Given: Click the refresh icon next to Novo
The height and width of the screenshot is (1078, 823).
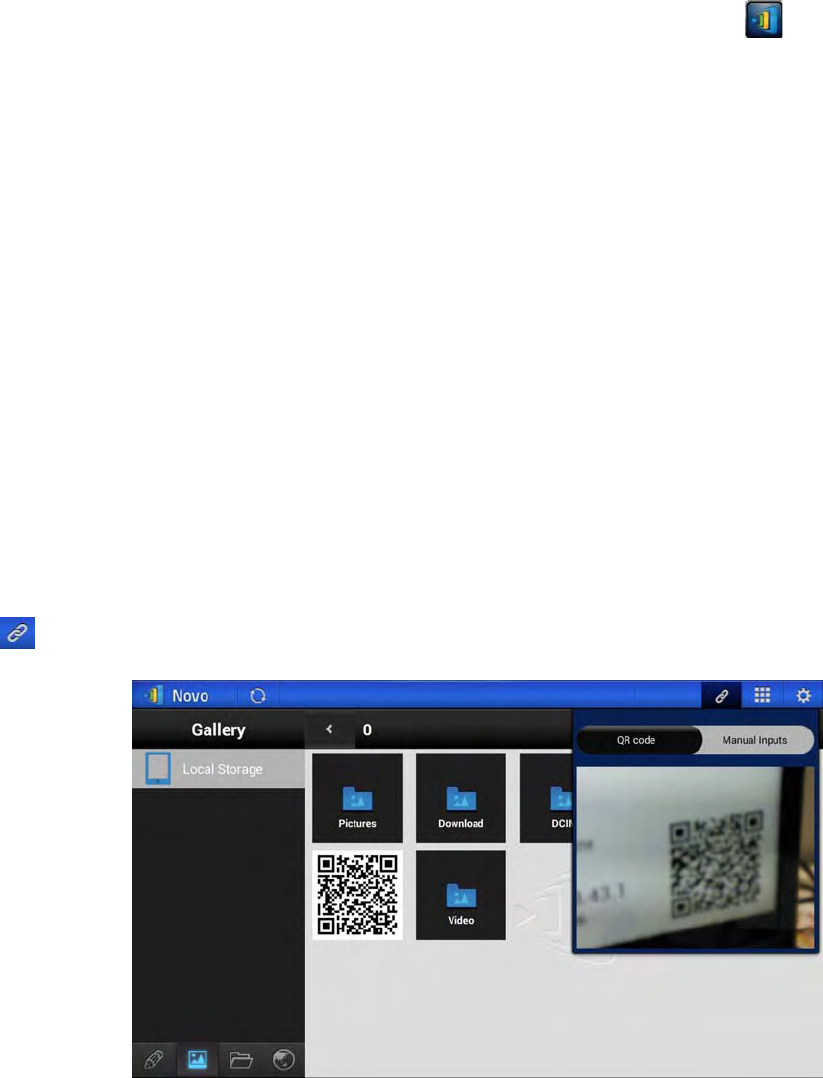Looking at the screenshot, I should coord(258,695).
